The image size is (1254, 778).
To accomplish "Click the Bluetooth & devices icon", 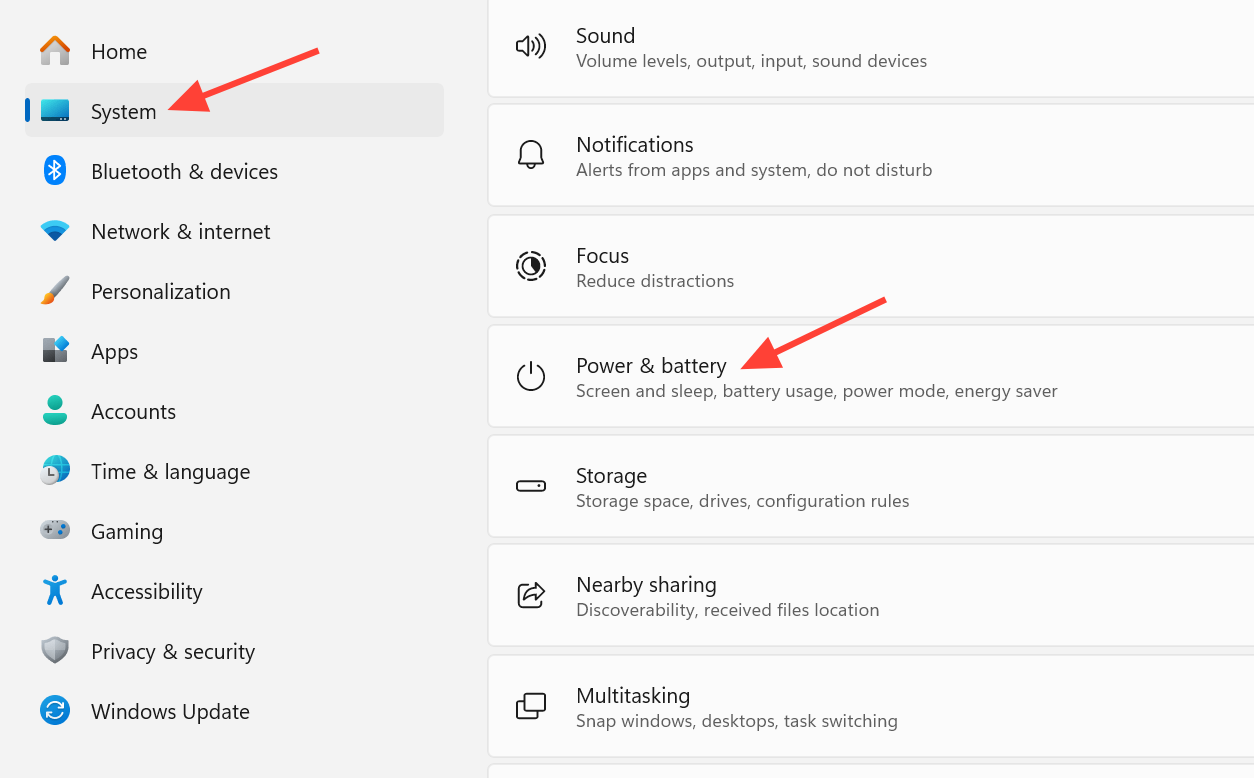I will tap(55, 171).
